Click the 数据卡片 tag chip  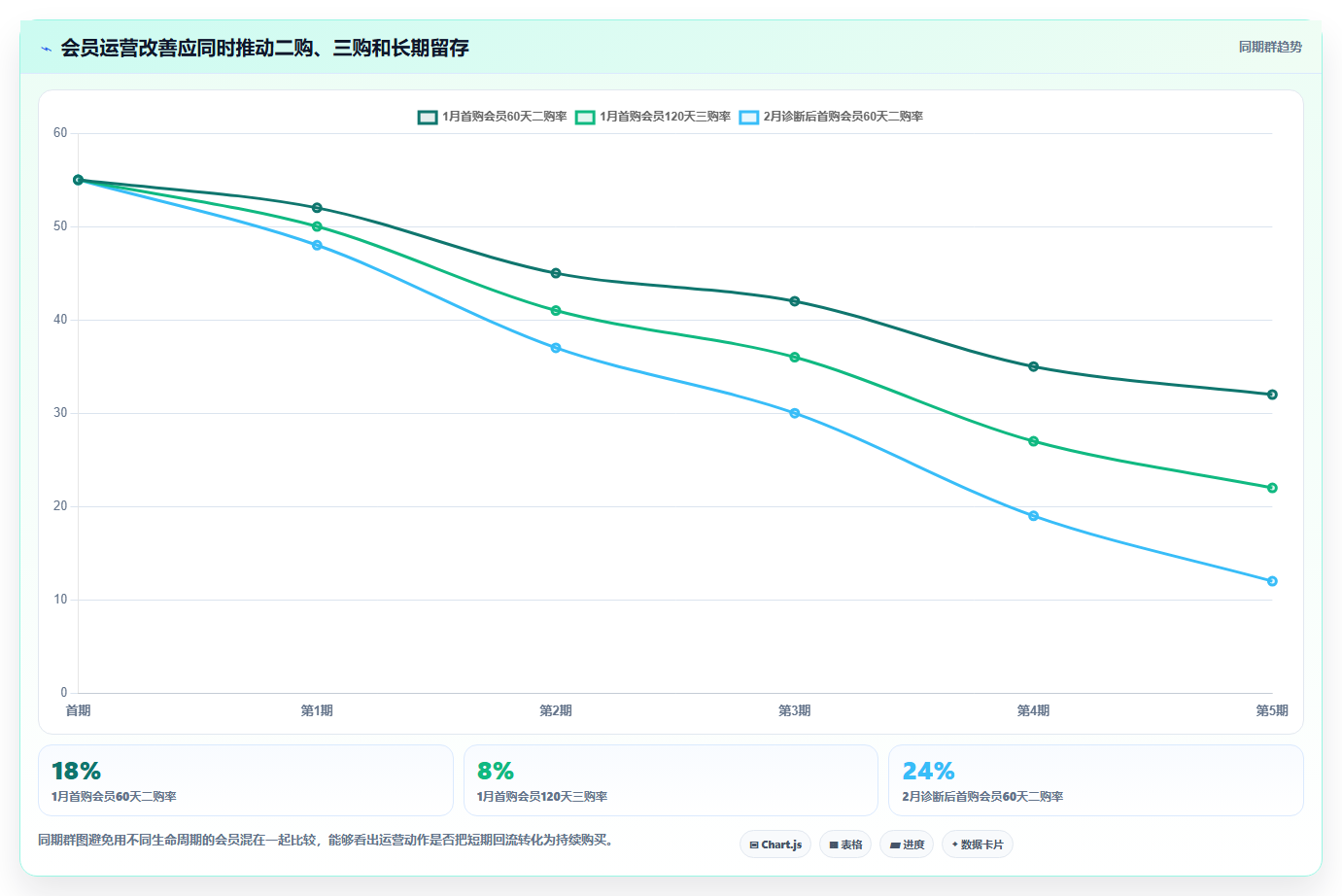978,844
